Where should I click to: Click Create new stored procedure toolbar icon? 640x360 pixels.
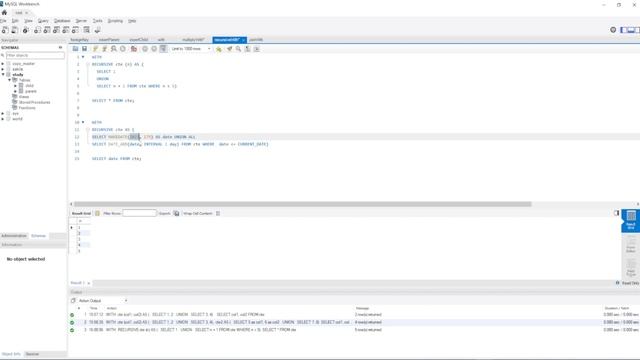66,30
